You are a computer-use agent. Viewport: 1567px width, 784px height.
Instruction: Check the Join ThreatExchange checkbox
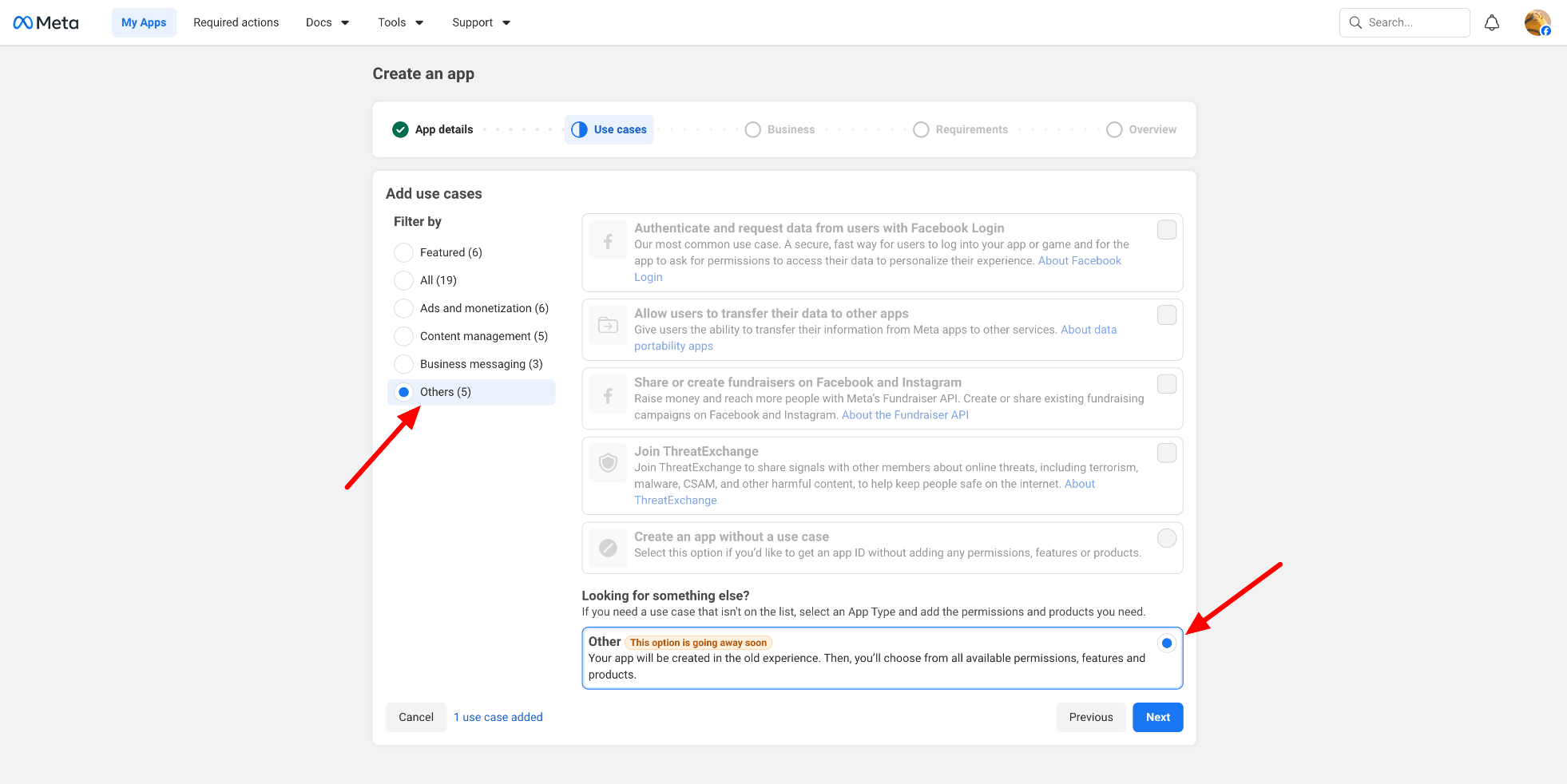coord(1166,453)
